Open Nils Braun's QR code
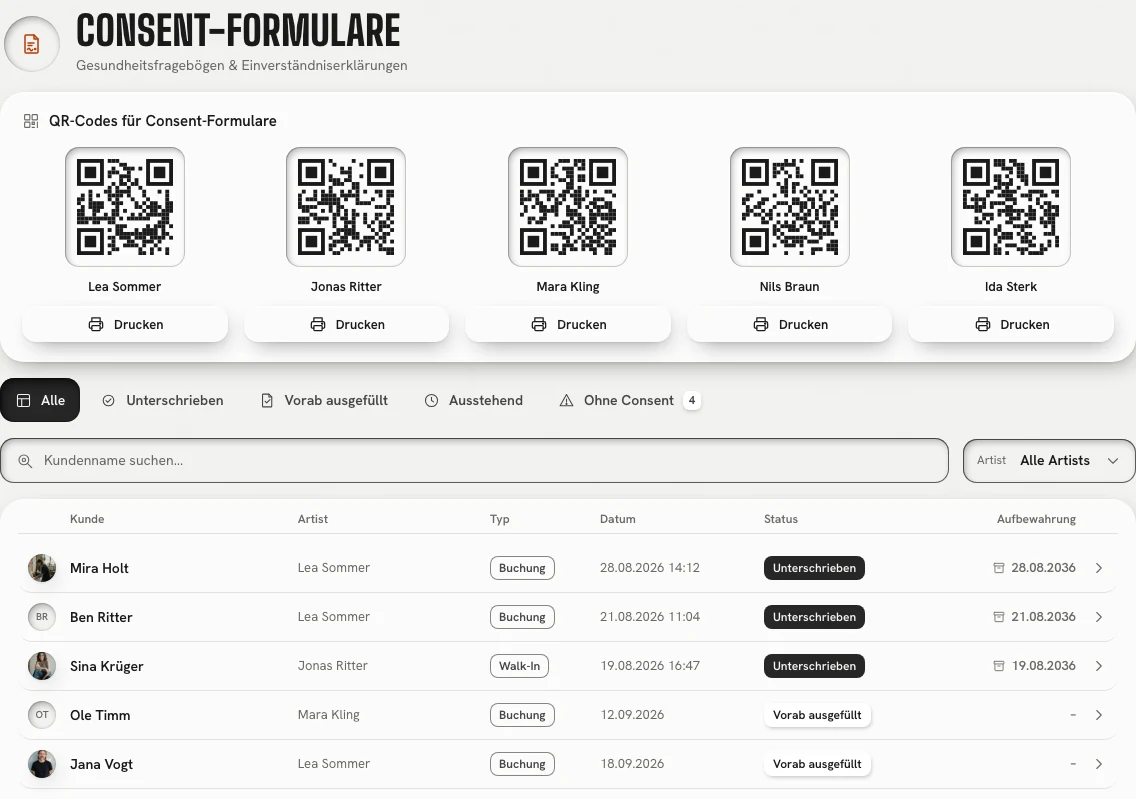1136x799 pixels. pyautogui.click(x=790, y=207)
